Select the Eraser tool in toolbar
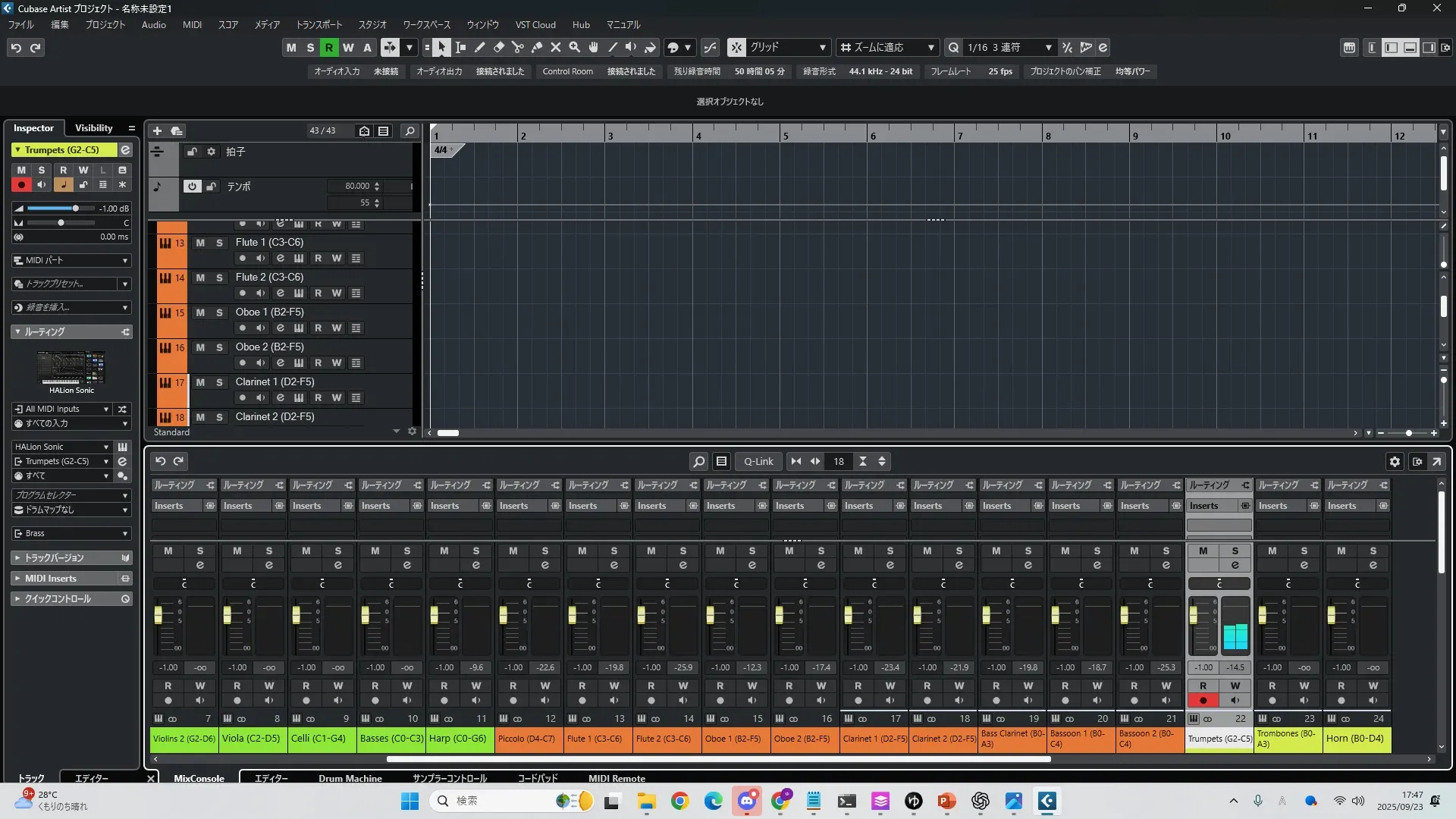Viewport: 1456px width, 819px height. 499,48
